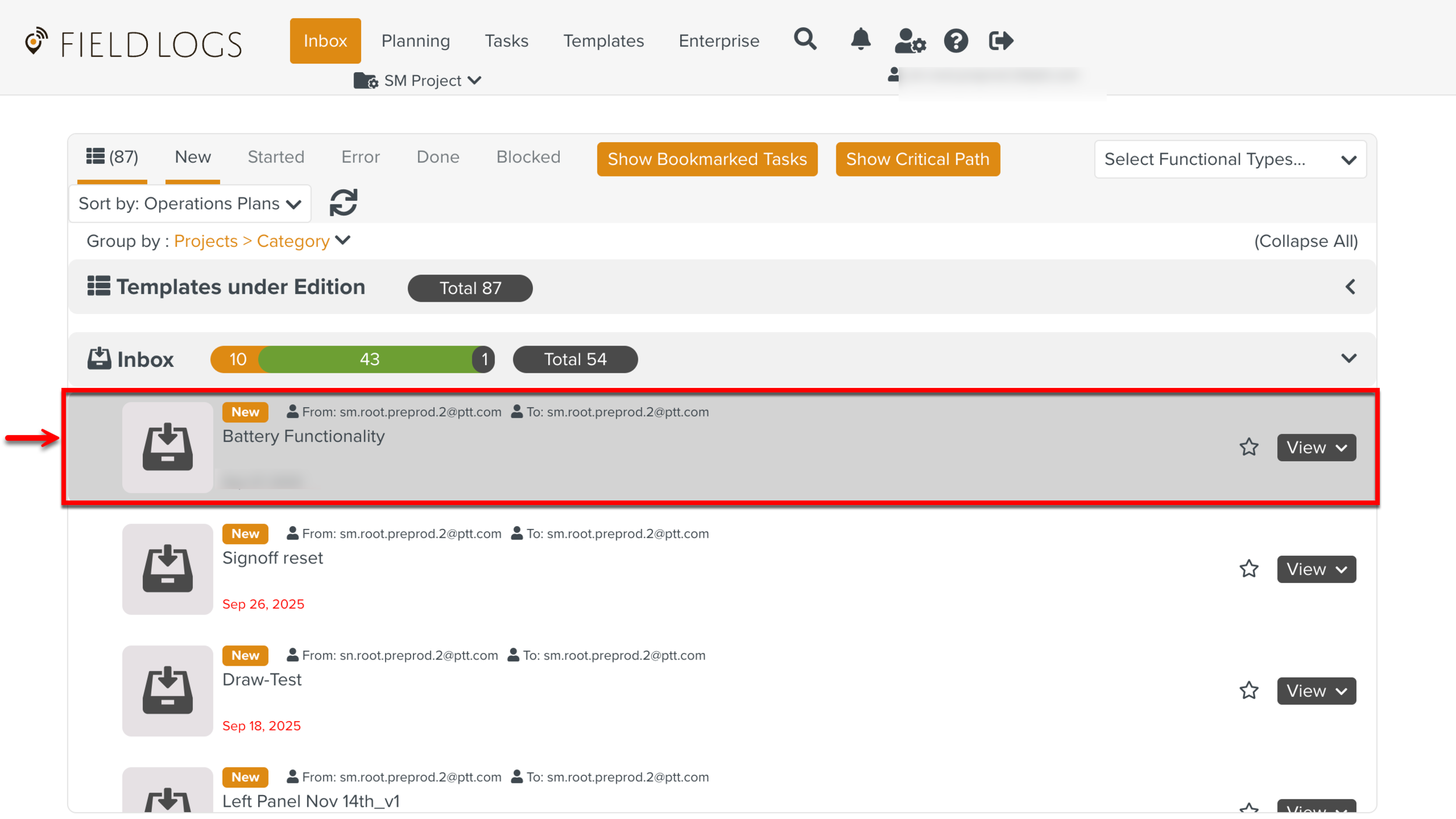The width and height of the screenshot is (1456, 819).
Task: Click the Draw-Test inbox tray icon
Action: pos(167,691)
